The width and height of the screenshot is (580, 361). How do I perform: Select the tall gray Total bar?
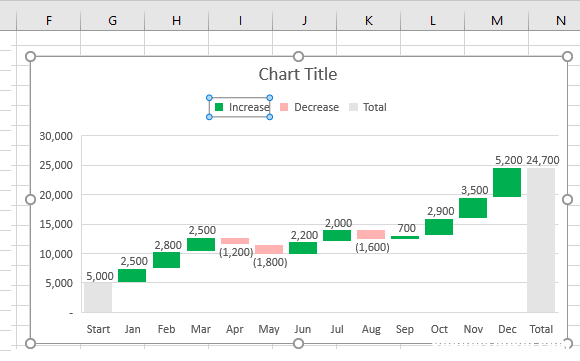point(541,240)
